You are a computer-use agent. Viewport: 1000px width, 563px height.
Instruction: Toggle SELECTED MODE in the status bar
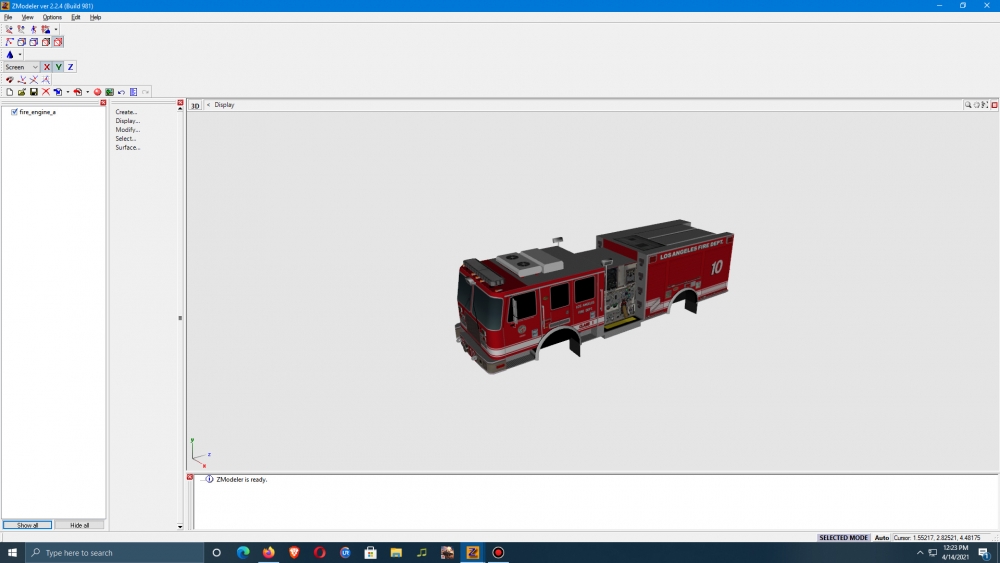(843, 537)
